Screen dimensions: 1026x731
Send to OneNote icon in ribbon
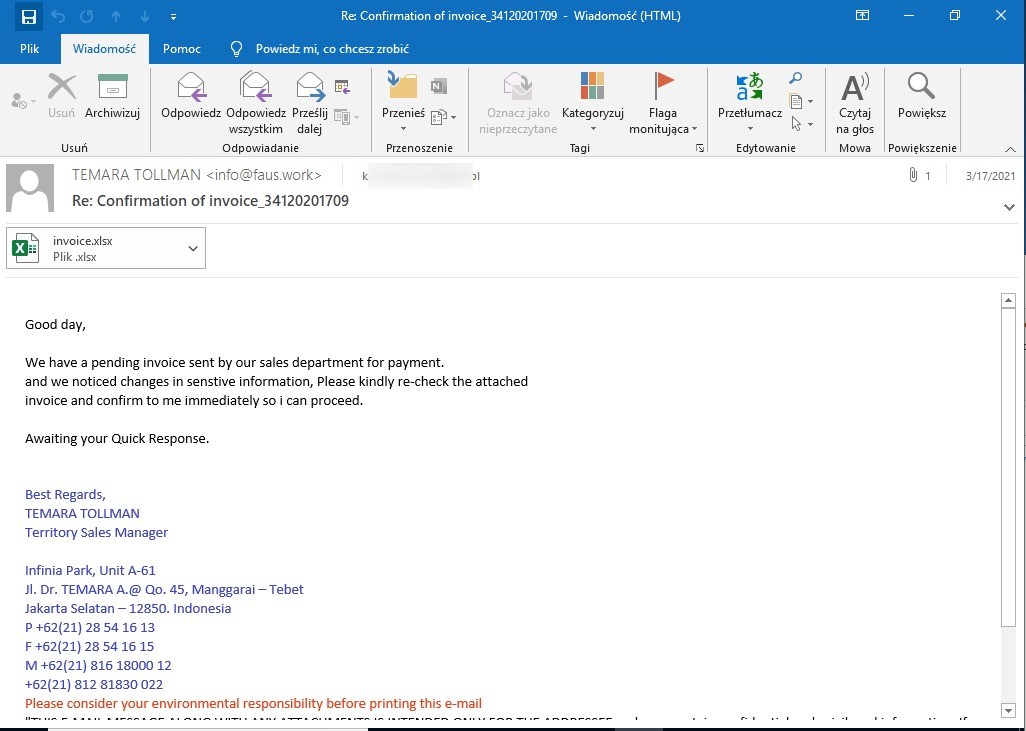pyautogui.click(x=438, y=86)
